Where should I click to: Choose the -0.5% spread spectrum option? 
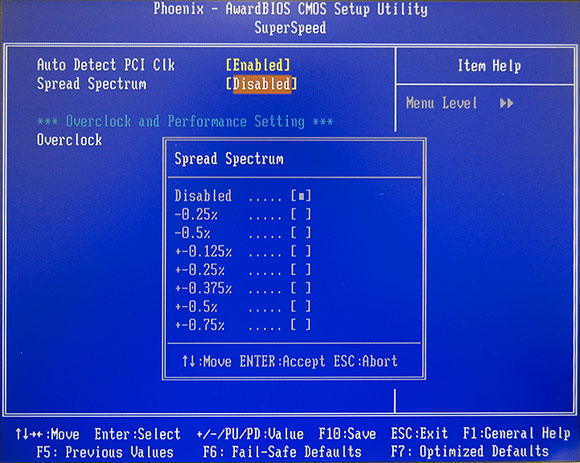[x=243, y=233]
